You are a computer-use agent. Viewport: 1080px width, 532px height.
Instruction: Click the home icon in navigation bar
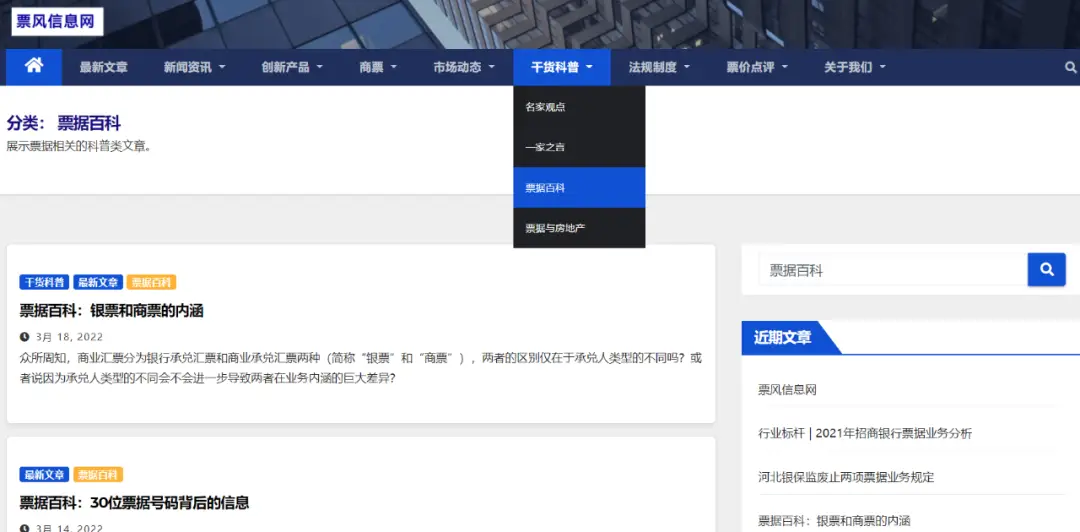34,67
